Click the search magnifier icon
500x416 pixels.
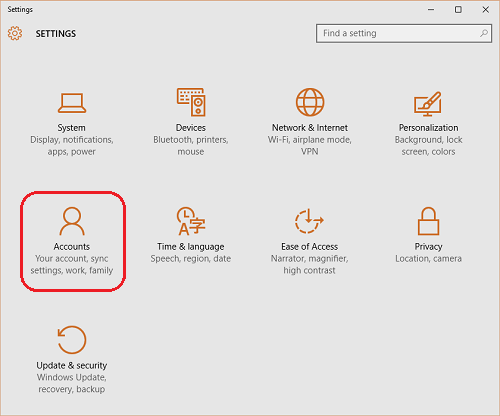(484, 33)
